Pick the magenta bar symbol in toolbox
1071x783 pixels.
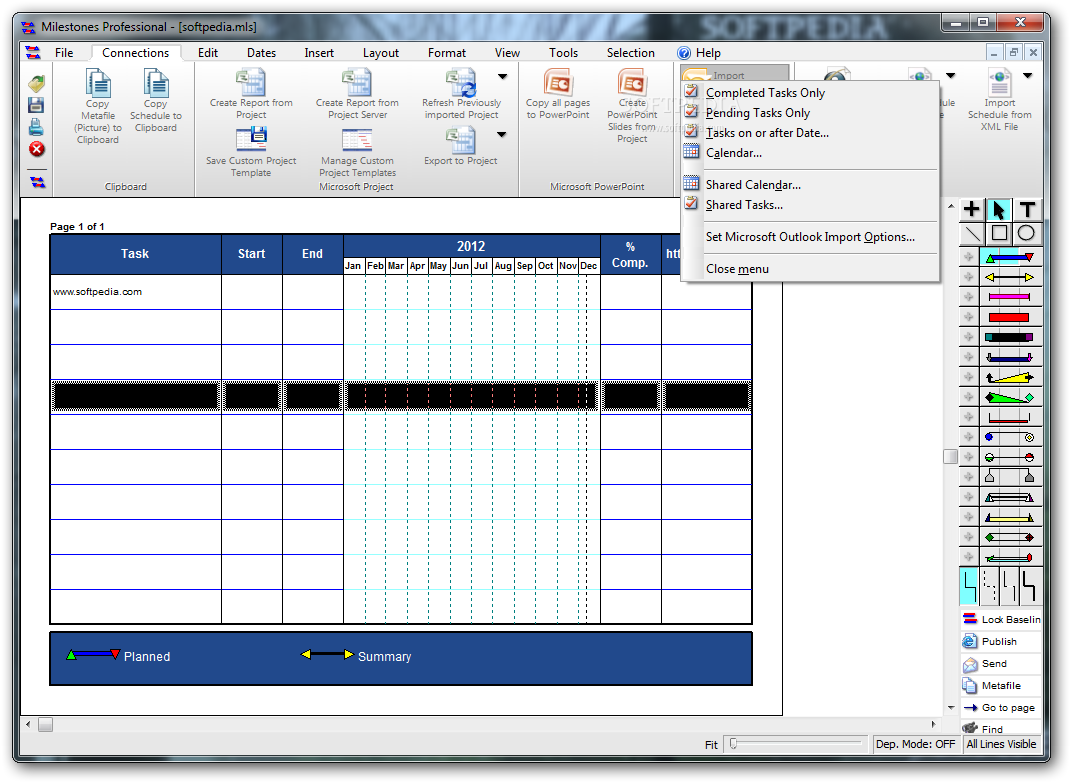tap(1010, 297)
